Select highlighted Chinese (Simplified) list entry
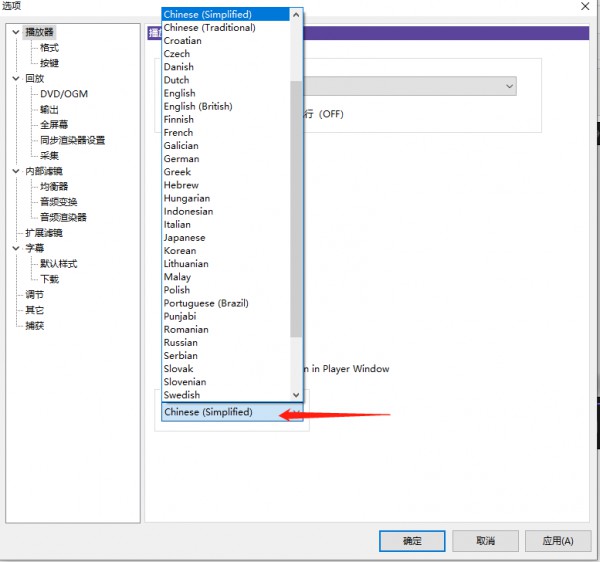This screenshot has width=600, height=562. click(226, 15)
